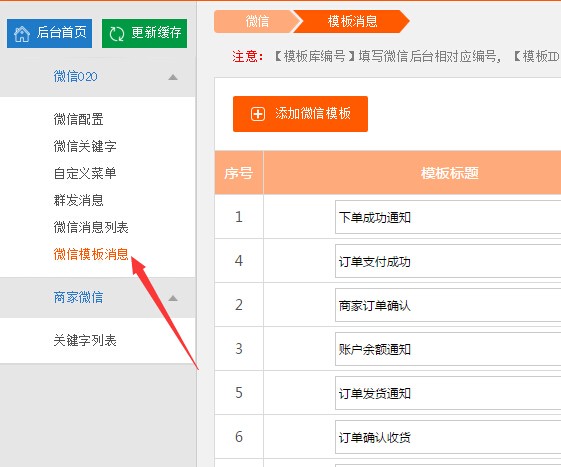Viewport: 561px width, 467px height.
Task: Click the home icon in 后台首页 button
Action: (22, 34)
